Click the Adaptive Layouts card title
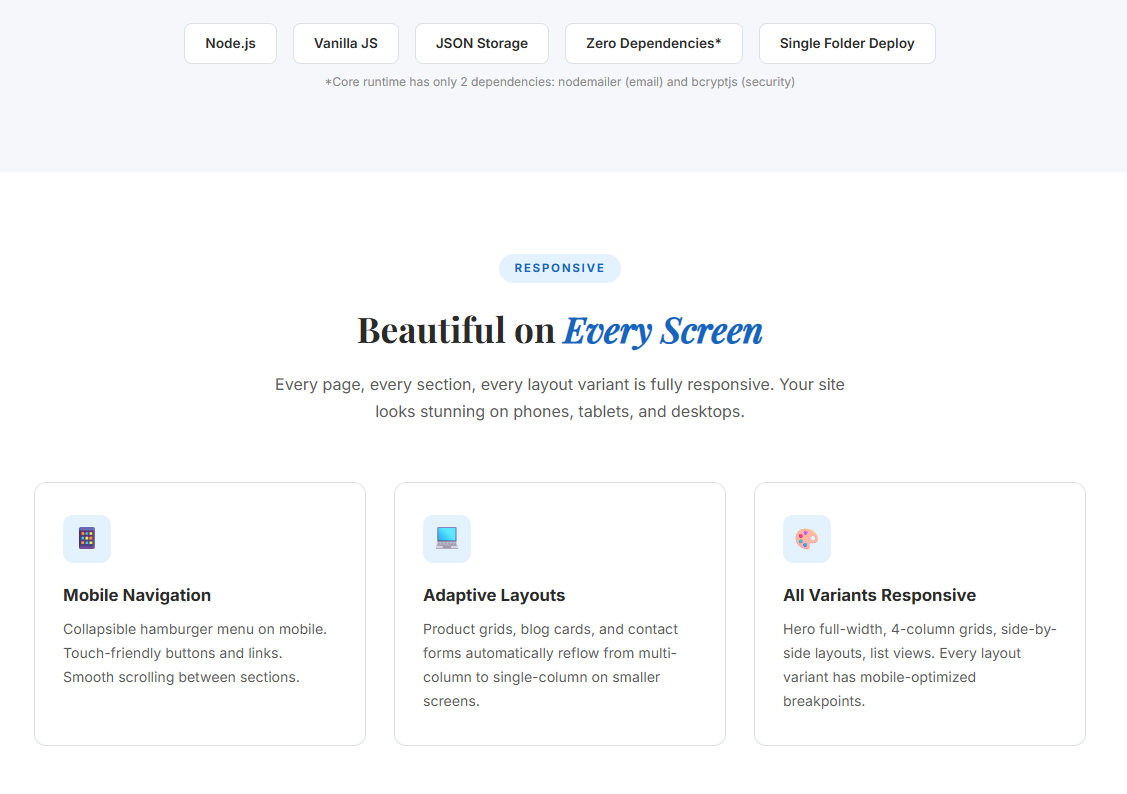This screenshot has height=794, width=1127. coord(494,595)
